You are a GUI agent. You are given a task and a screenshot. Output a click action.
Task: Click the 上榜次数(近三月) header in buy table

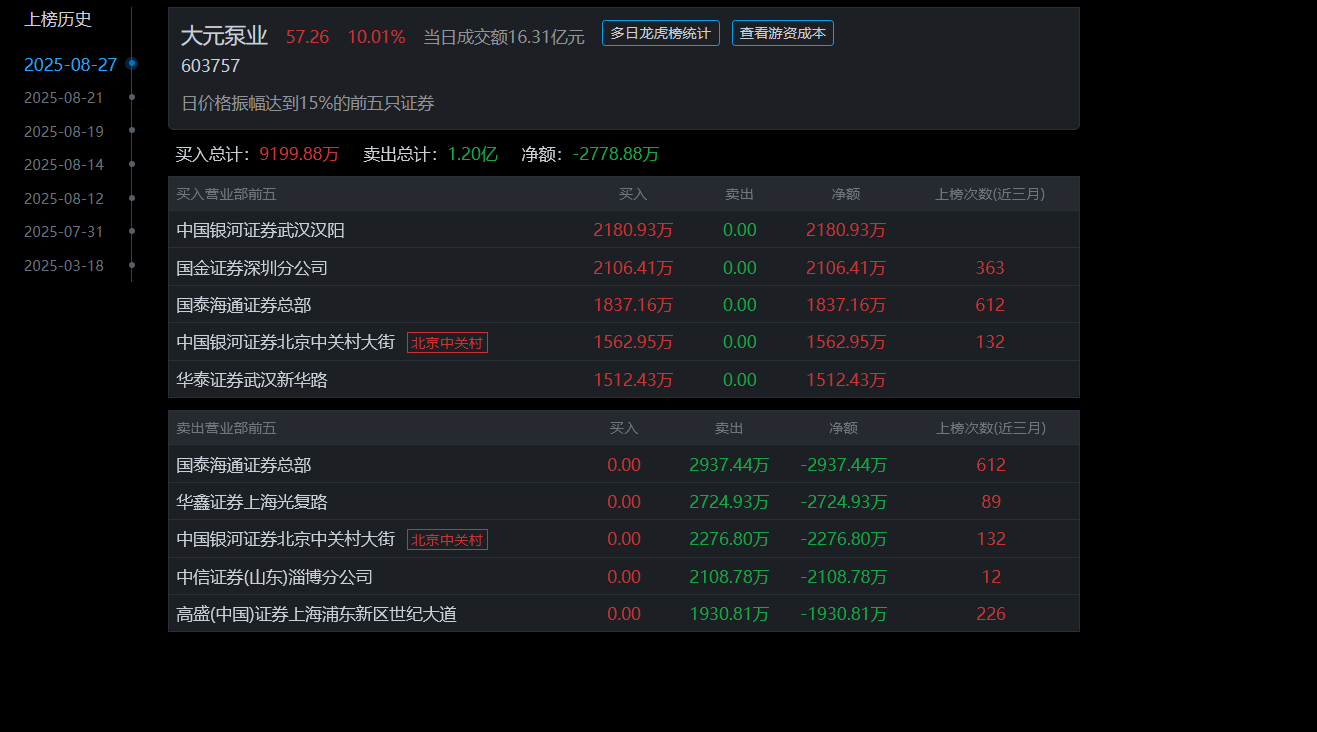click(x=990, y=194)
